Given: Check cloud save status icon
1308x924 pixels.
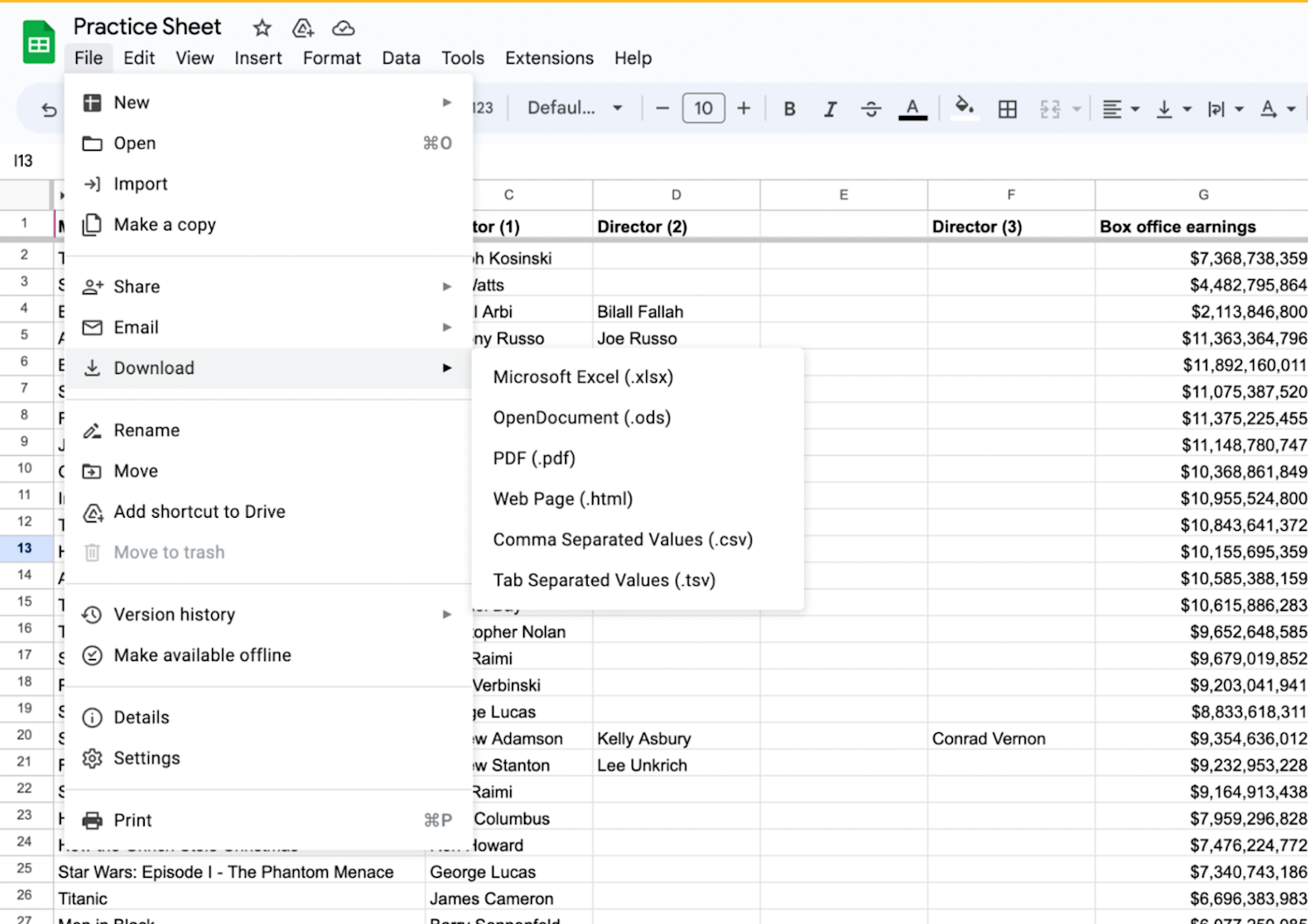Looking at the screenshot, I should tap(344, 28).
